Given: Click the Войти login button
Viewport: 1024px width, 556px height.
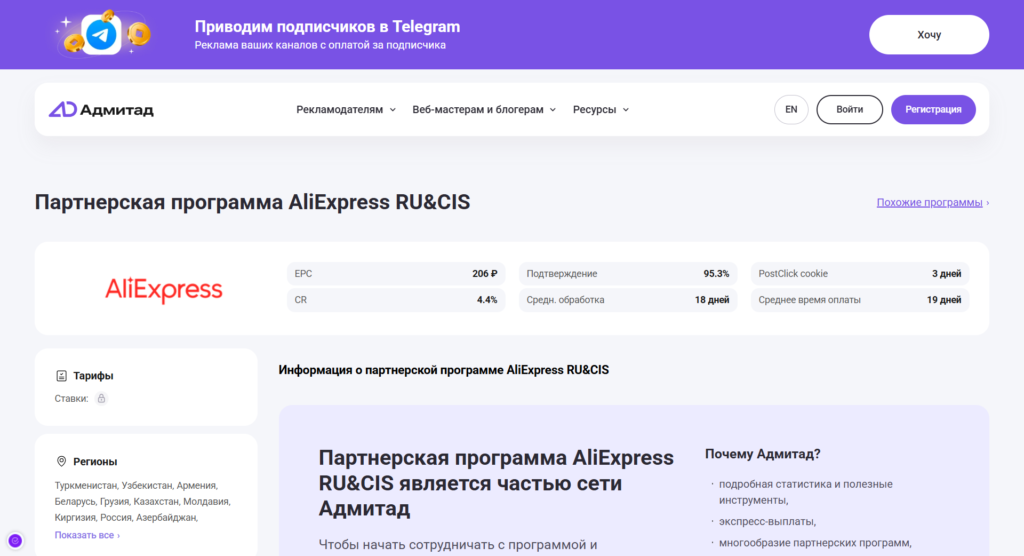Looking at the screenshot, I should pyautogui.click(x=849, y=110).
